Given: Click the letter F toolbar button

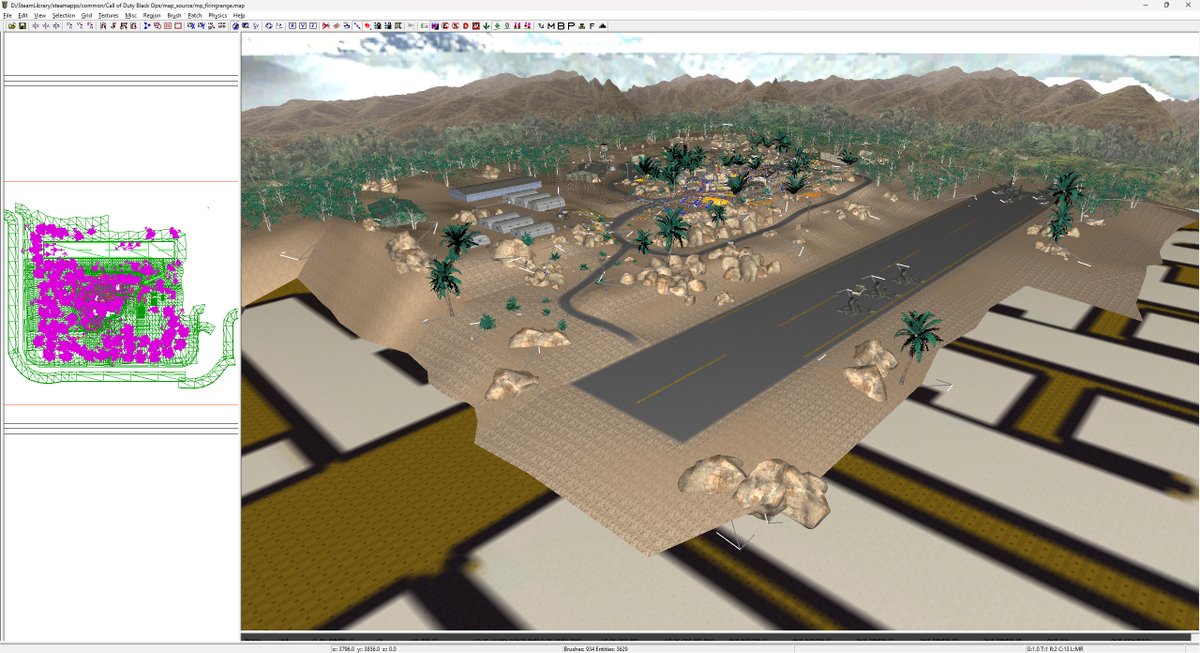Looking at the screenshot, I should [592, 26].
